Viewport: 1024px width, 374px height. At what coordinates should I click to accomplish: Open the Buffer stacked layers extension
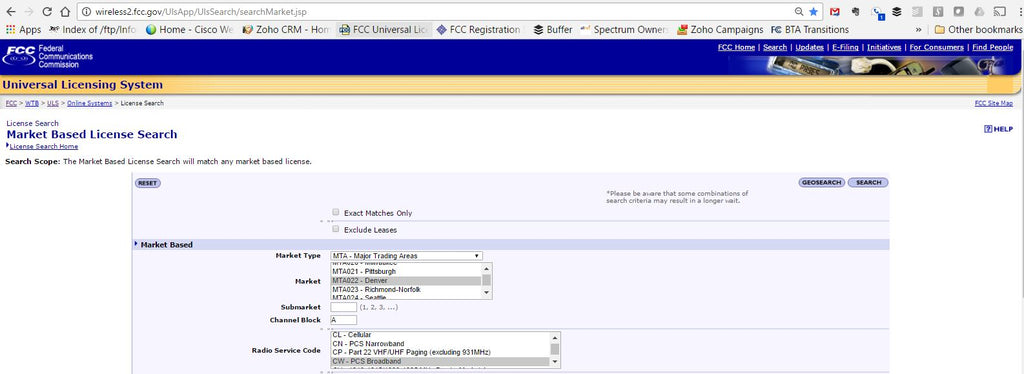click(897, 12)
